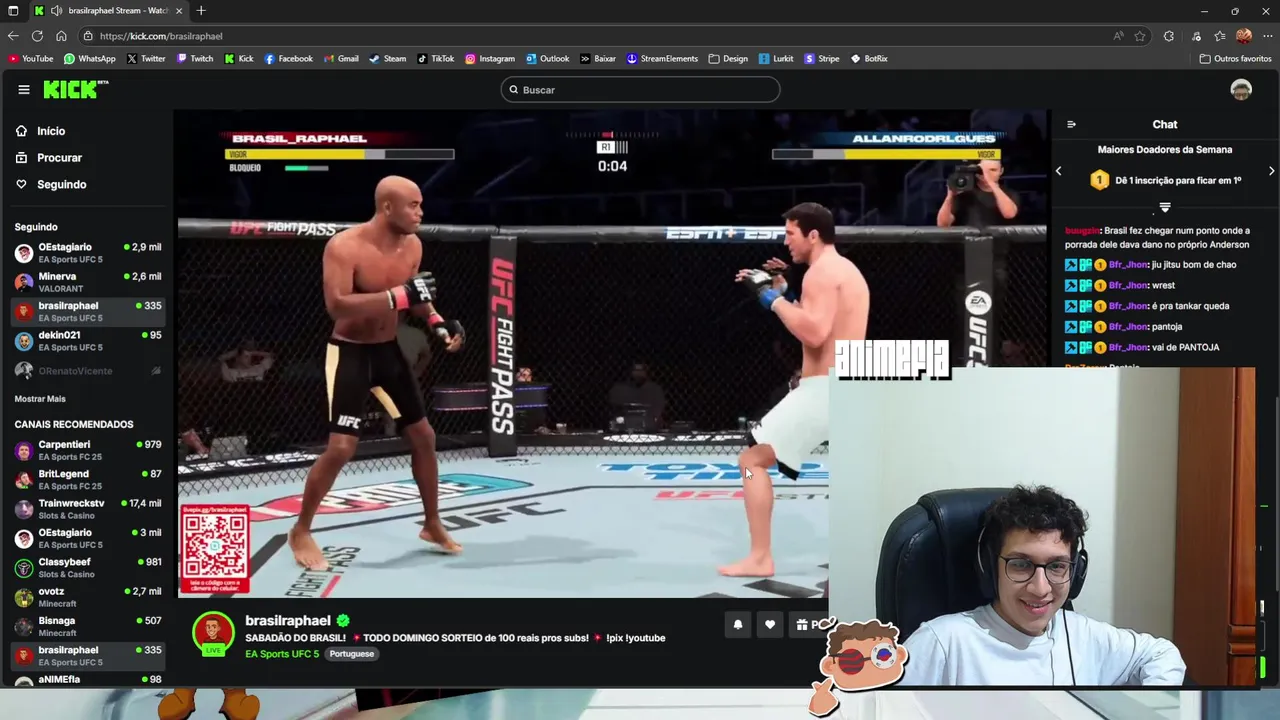Add this page to favorites star
Image resolution: width=1280 pixels, height=720 pixels.
[x=1140, y=36]
